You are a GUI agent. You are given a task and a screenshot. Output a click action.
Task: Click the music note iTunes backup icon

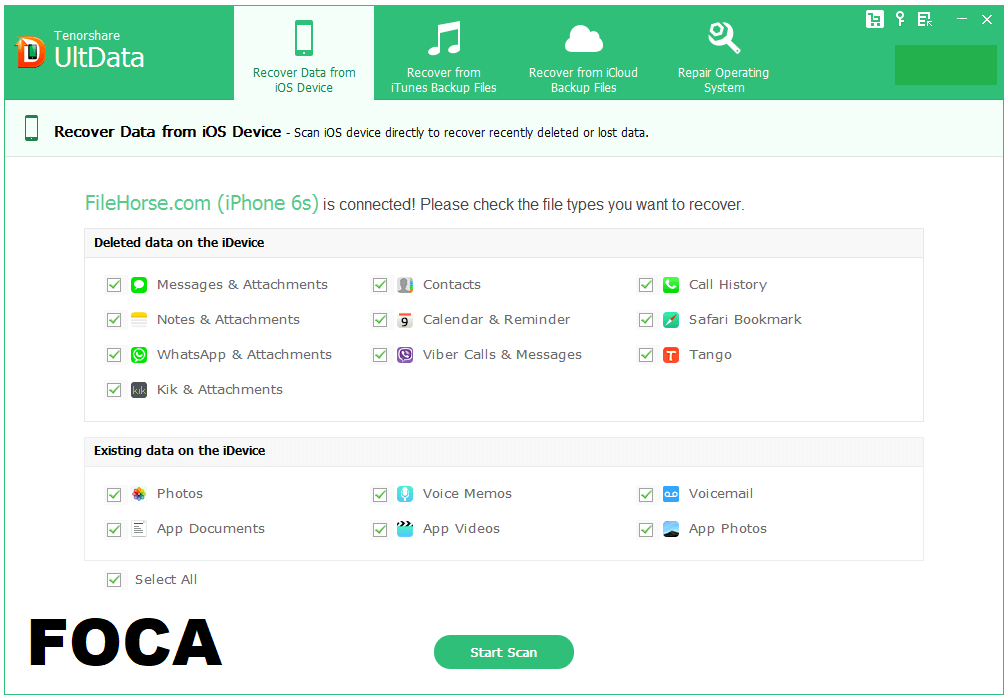(444, 38)
